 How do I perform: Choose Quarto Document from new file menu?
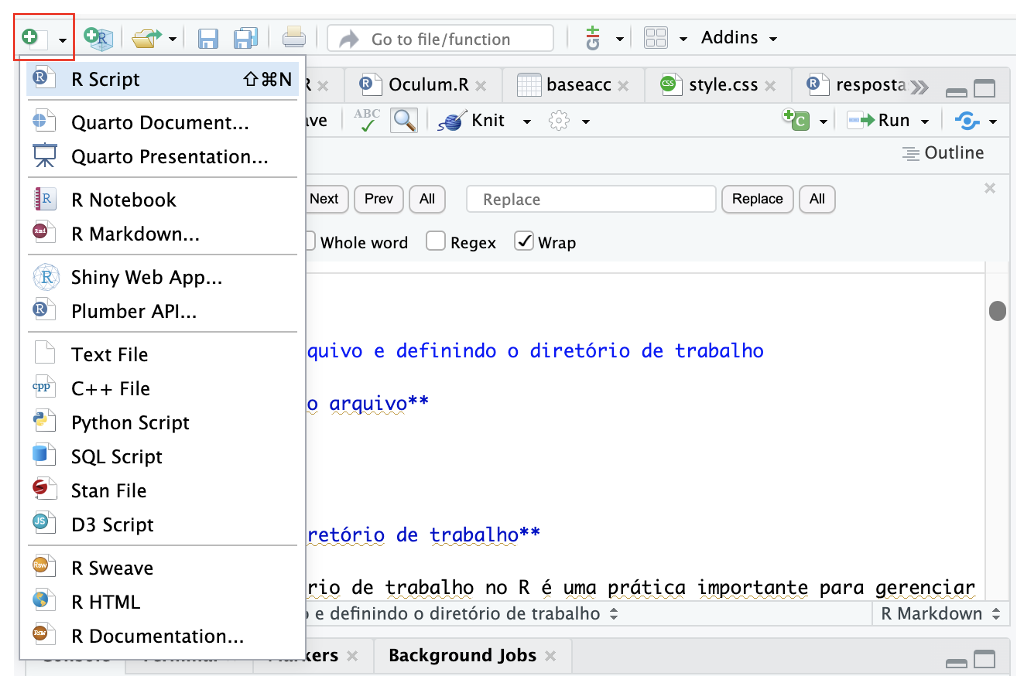pyautogui.click(x=159, y=123)
